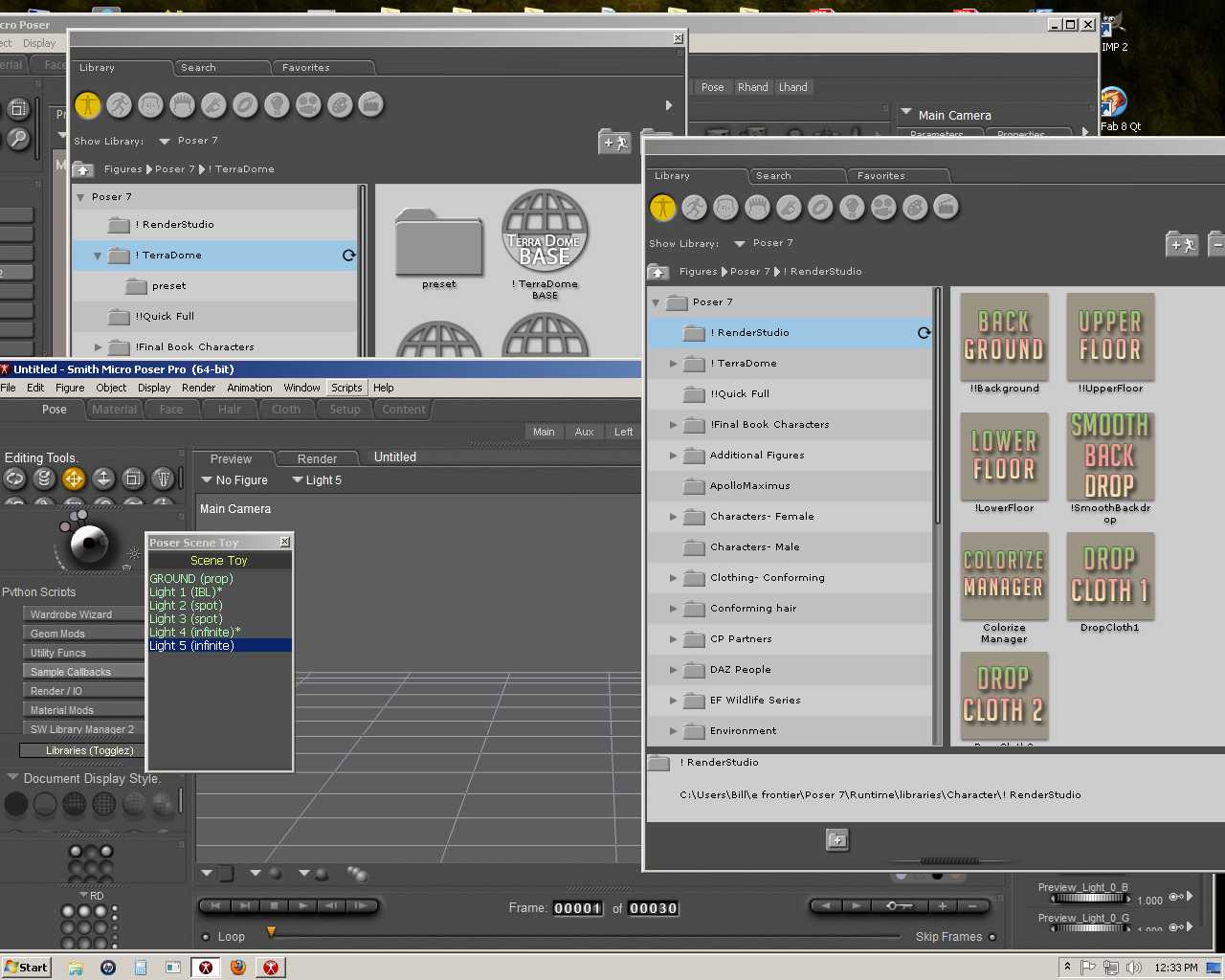Screen dimensions: 1225x980
Task: Open the Scripts menu
Action: (x=346, y=388)
